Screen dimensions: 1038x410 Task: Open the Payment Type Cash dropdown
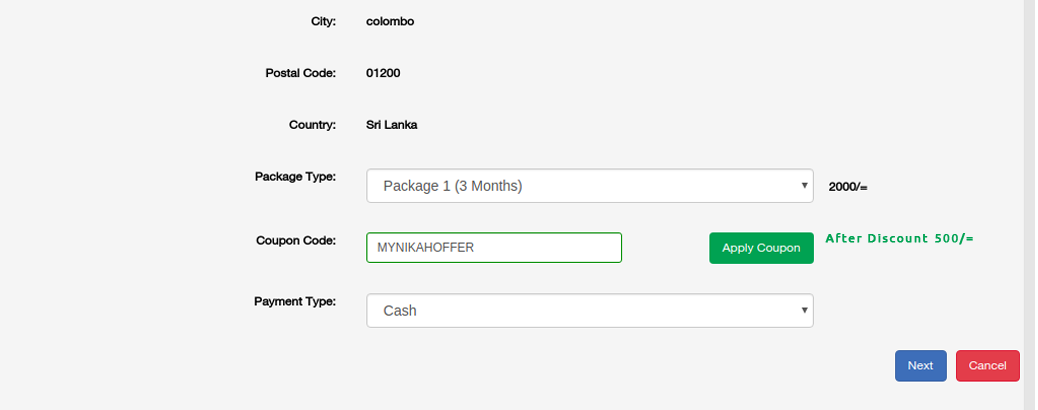pyautogui.click(x=589, y=311)
